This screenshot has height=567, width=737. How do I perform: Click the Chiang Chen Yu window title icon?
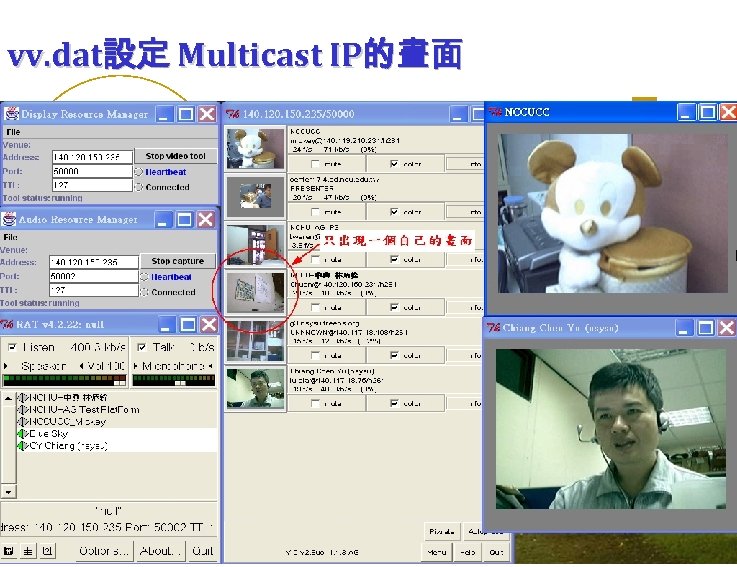point(493,328)
